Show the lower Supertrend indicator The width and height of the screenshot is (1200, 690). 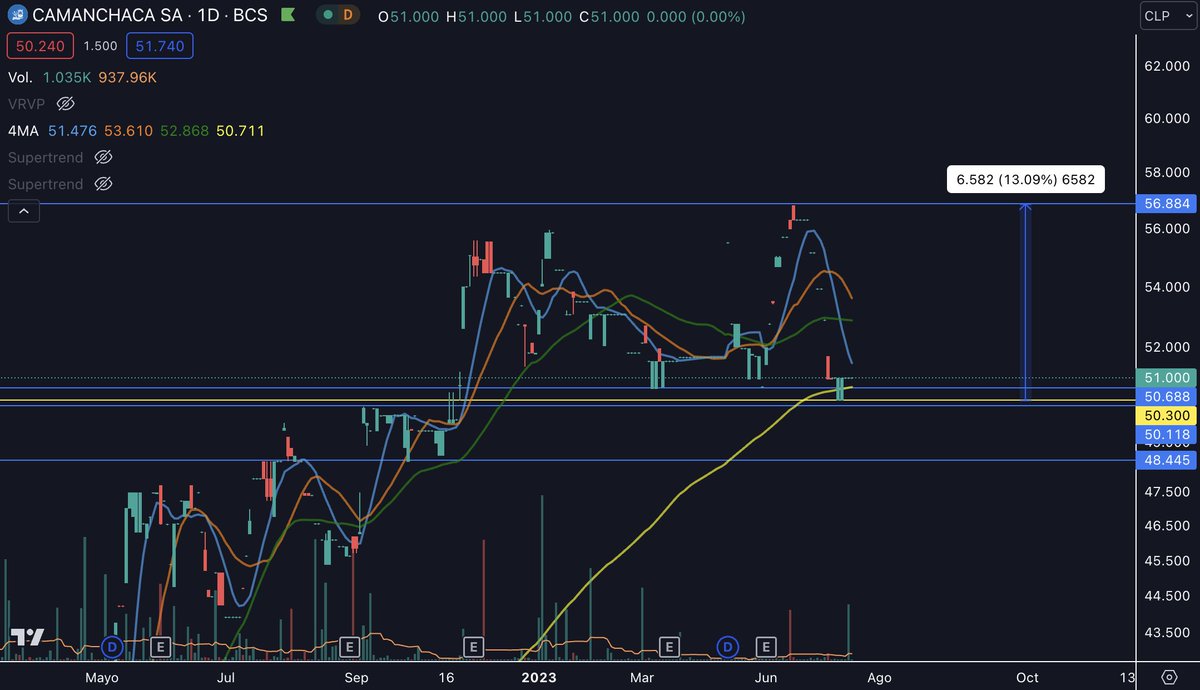[x=103, y=184]
